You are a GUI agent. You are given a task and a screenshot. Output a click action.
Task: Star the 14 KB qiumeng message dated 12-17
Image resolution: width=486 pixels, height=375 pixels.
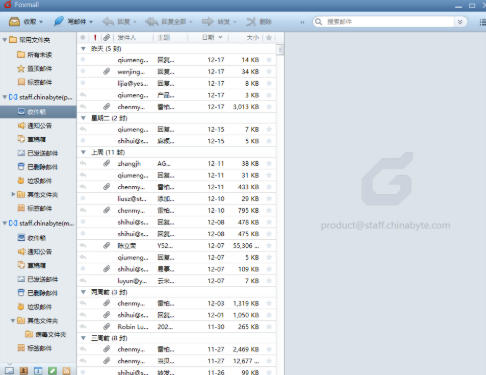pos(269,60)
